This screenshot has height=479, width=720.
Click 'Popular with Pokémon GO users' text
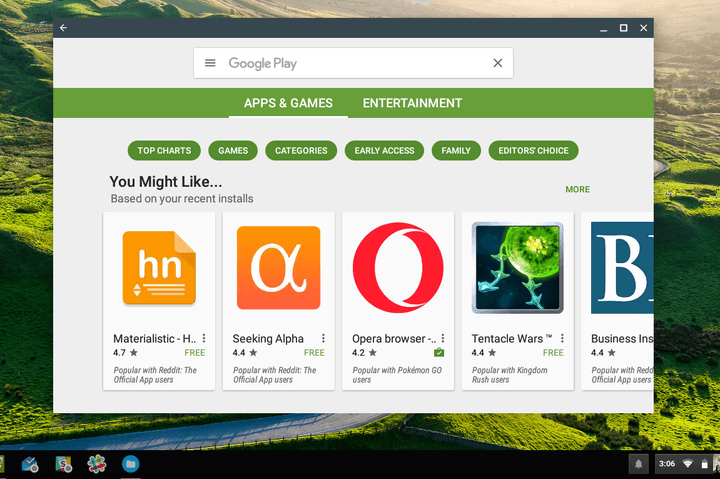coord(397,375)
